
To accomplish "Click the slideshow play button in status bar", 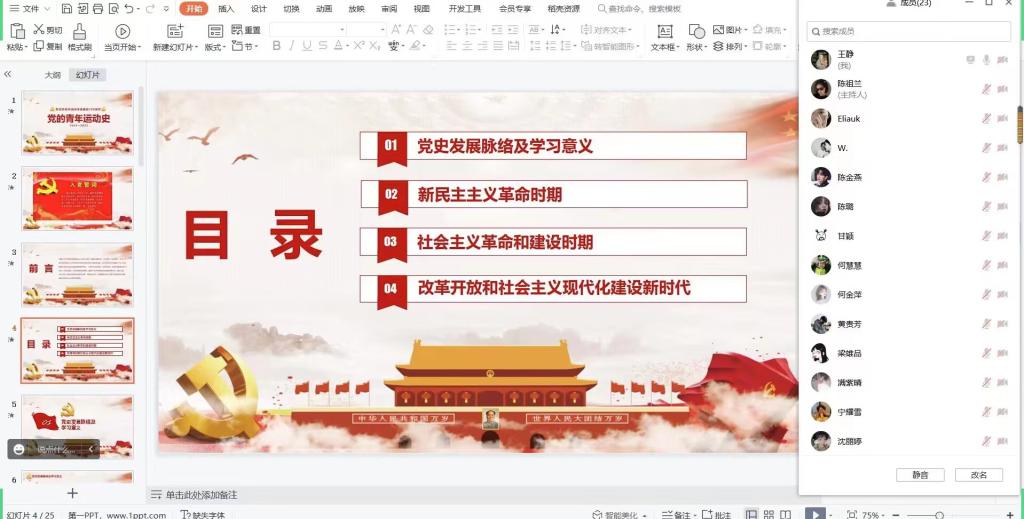I will click(x=815, y=514).
